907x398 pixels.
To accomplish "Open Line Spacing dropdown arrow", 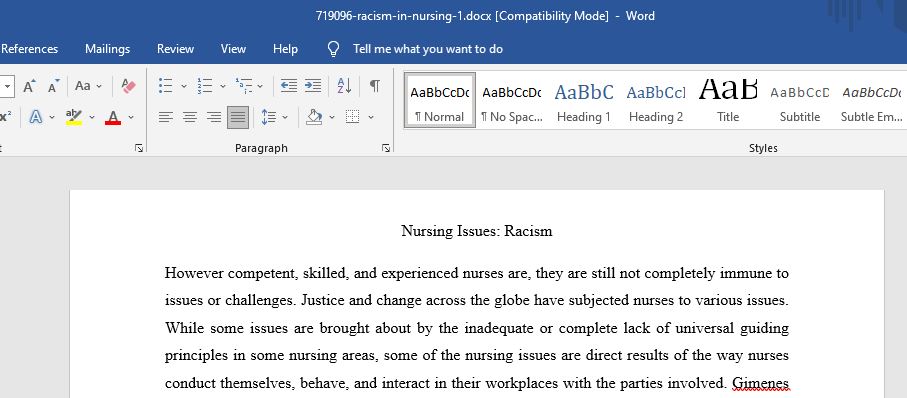I will (285, 117).
